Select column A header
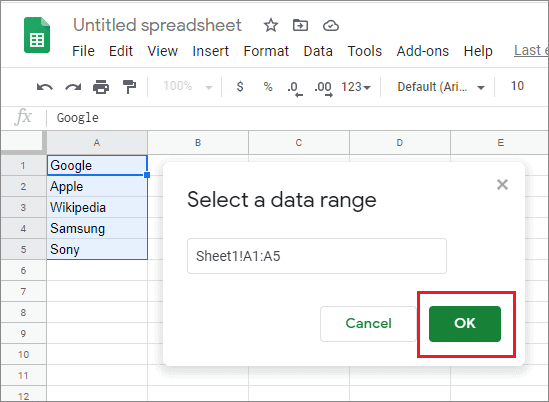The image size is (549, 402). point(97,143)
